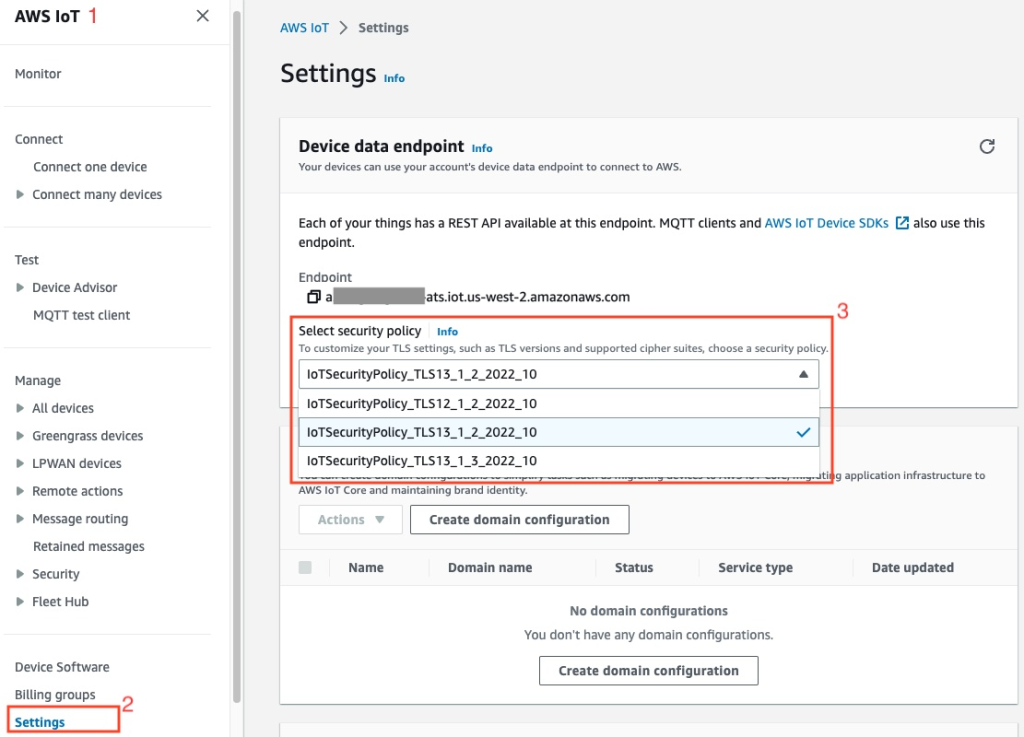Click Info next to the Settings heading
The width and height of the screenshot is (1024, 737).
pos(394,78)
